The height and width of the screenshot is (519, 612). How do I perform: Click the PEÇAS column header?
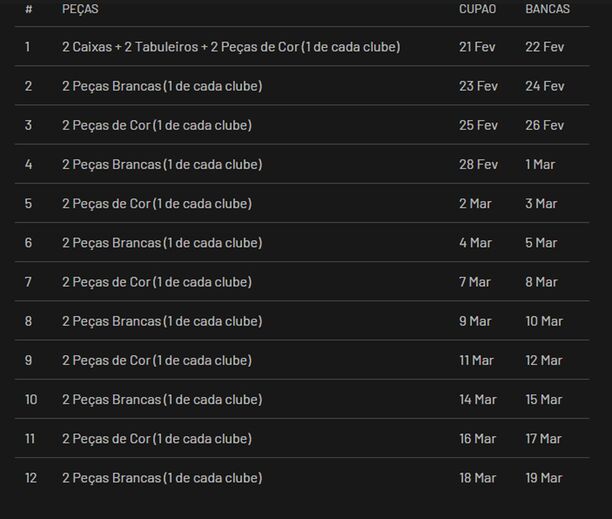coord(80,9)
